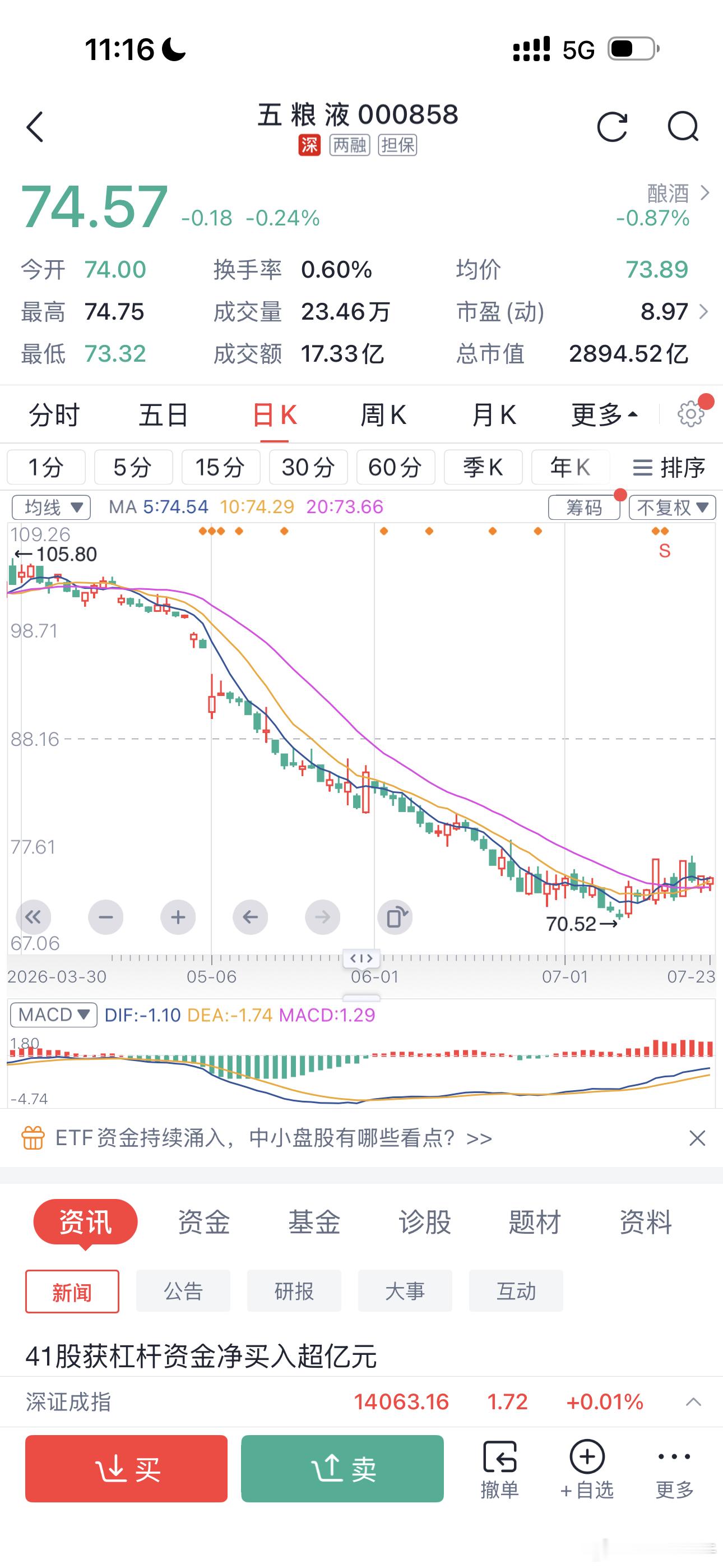Select the 15分 period option
Viewport: 723px width, 1568px height.
[x=221, y=467]
